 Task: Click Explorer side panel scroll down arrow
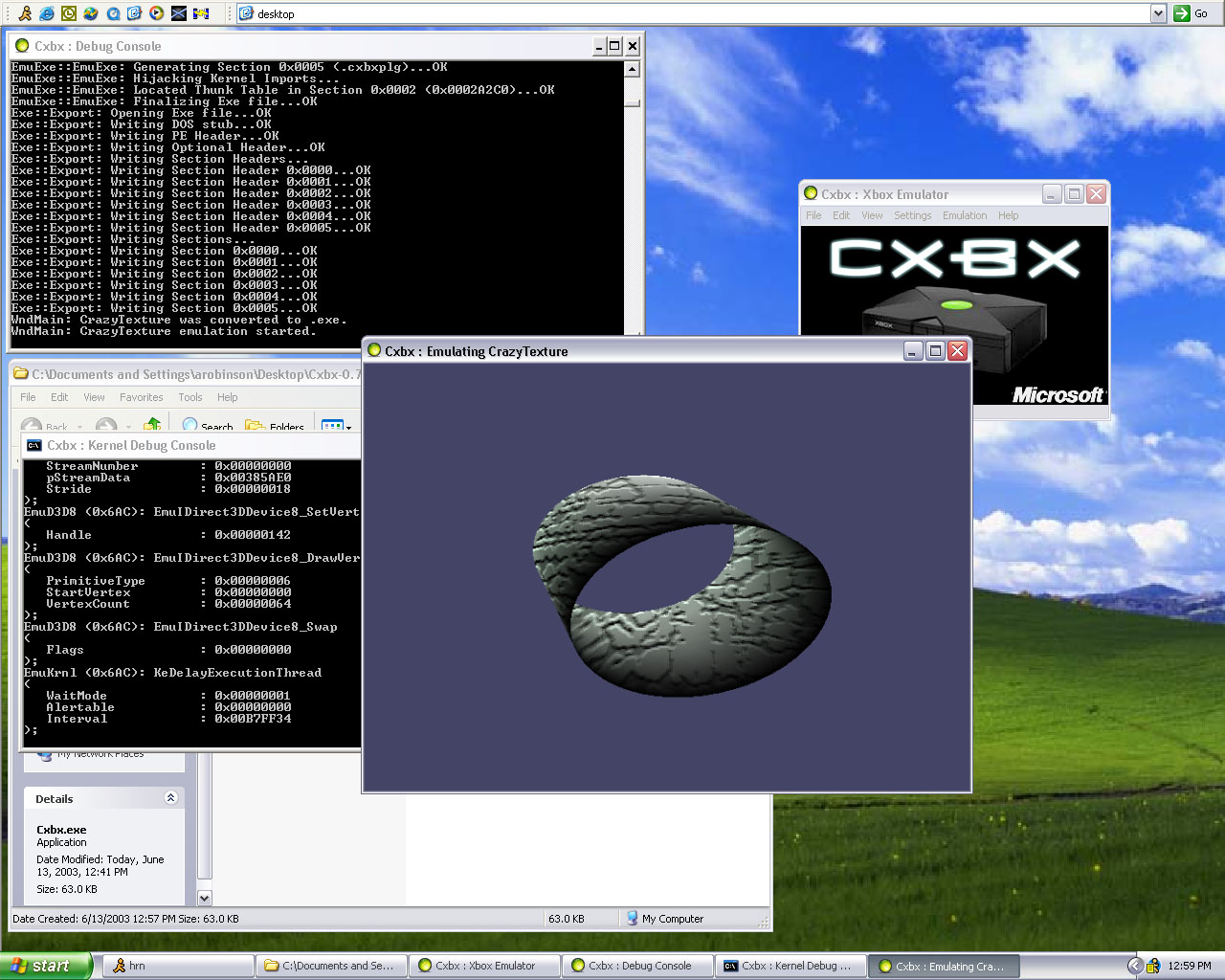pyautogui.click(x=204, y=898)
